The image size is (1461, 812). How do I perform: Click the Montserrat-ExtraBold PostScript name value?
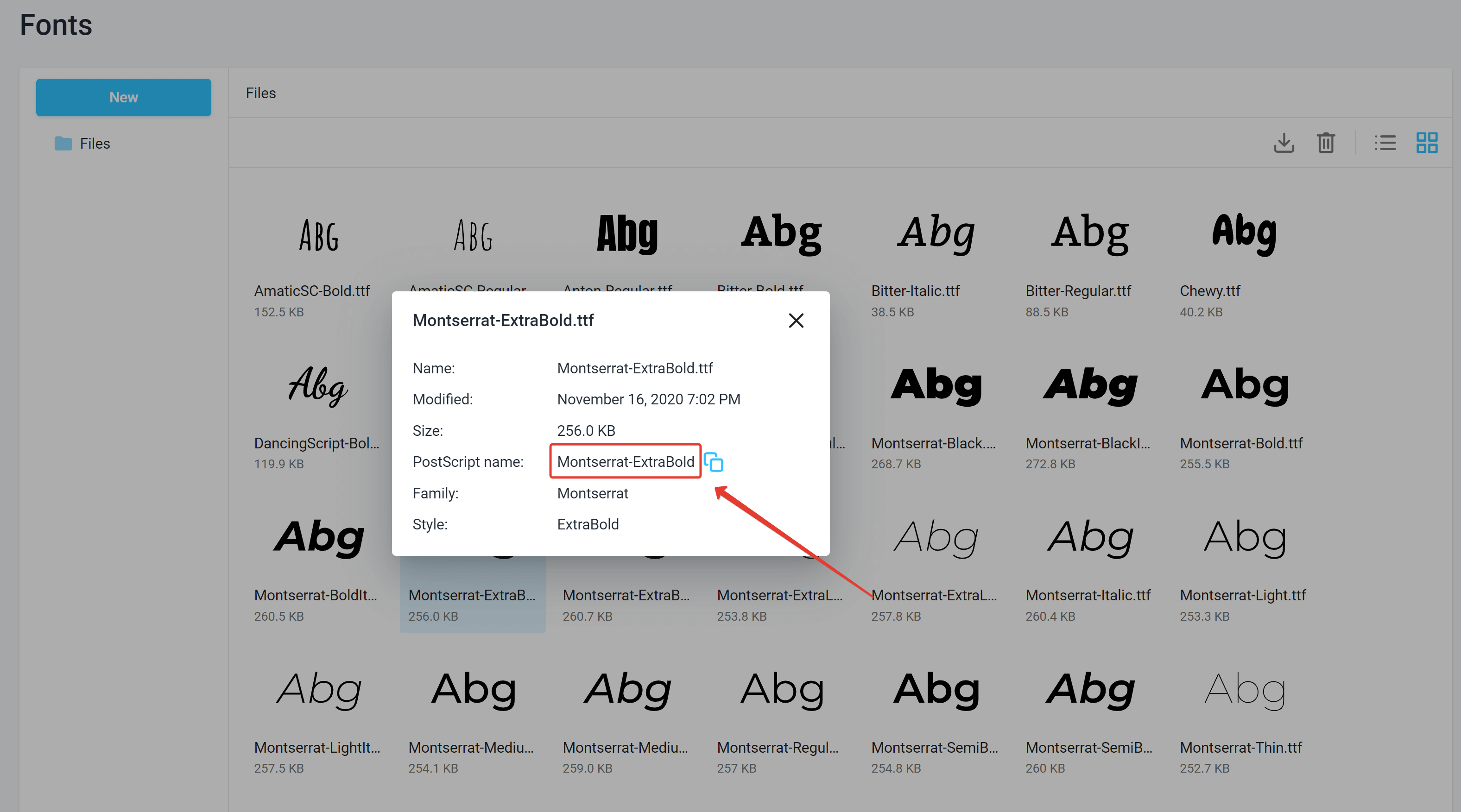coord(625,461)
